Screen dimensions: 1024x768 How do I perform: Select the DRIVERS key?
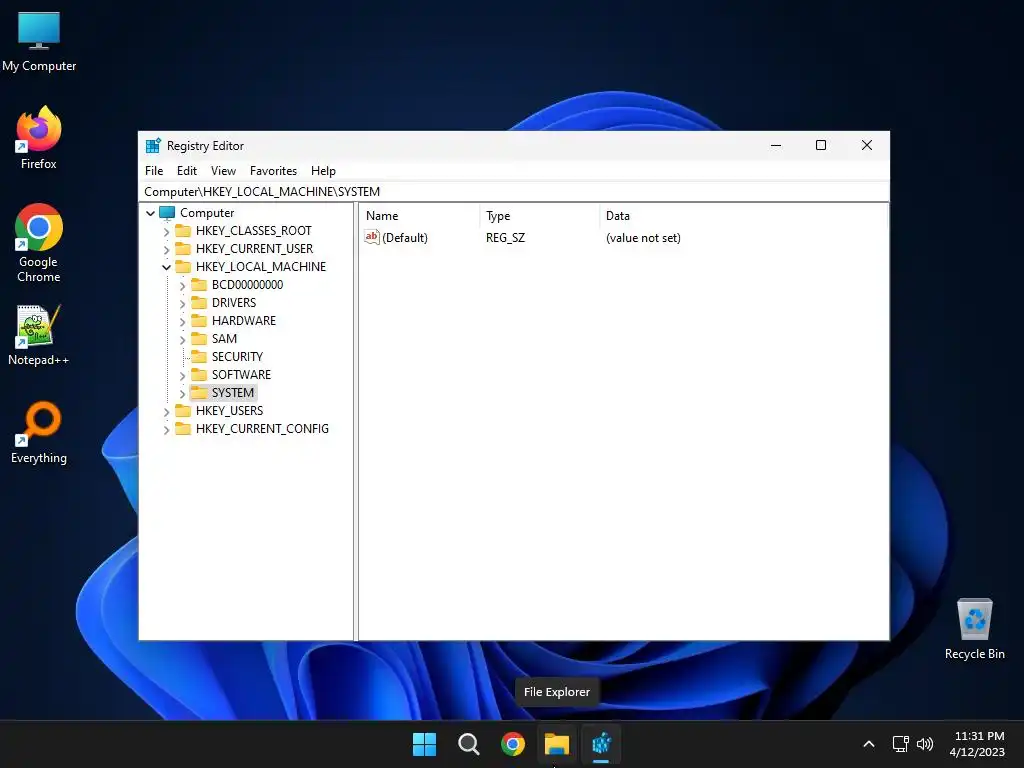pyautogui.click(x=234, y=302)
